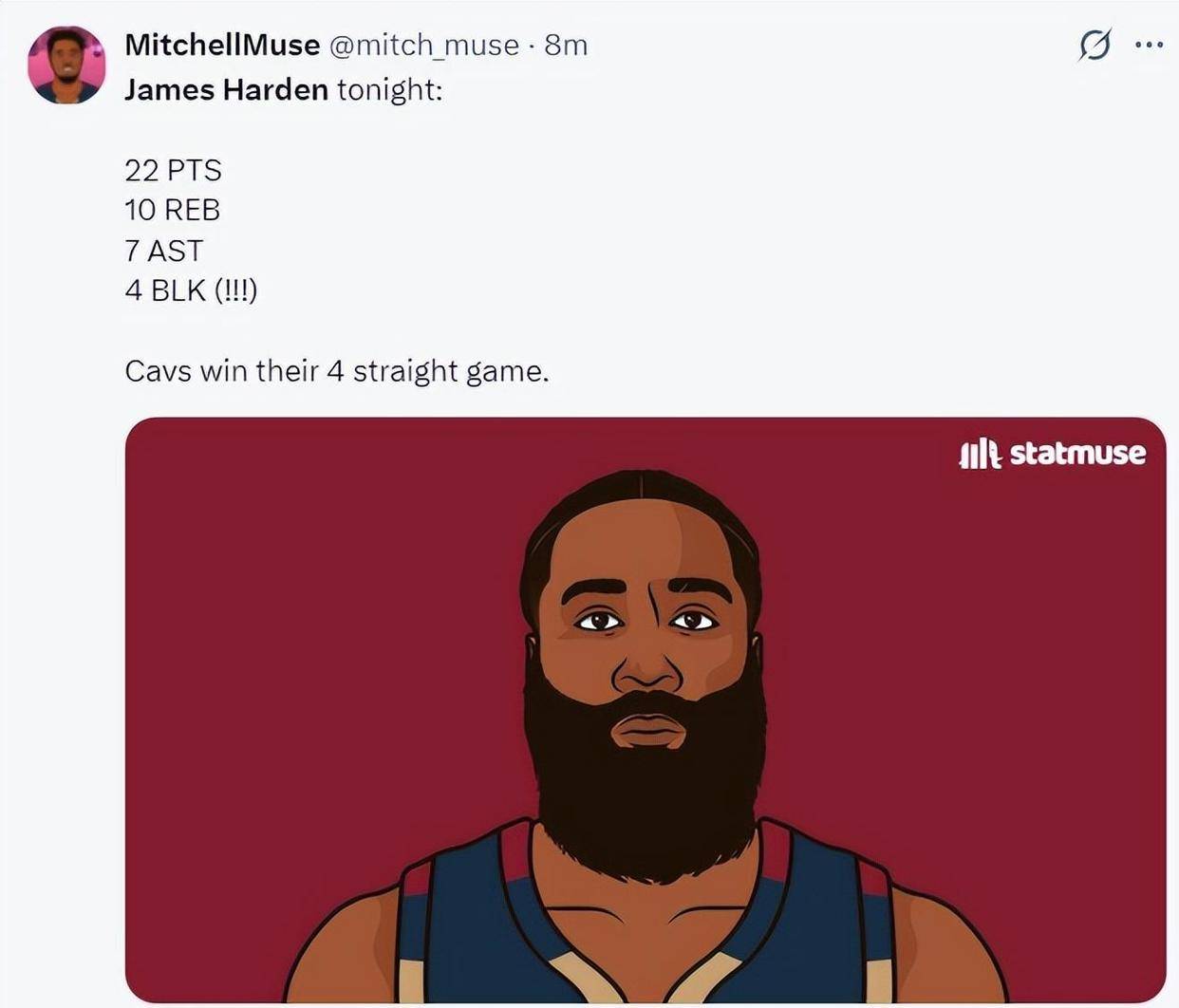This screenshot has width=1179, height=1008.
Task: Click the MitchellMuse profile avatar
Action: (66, 65)
